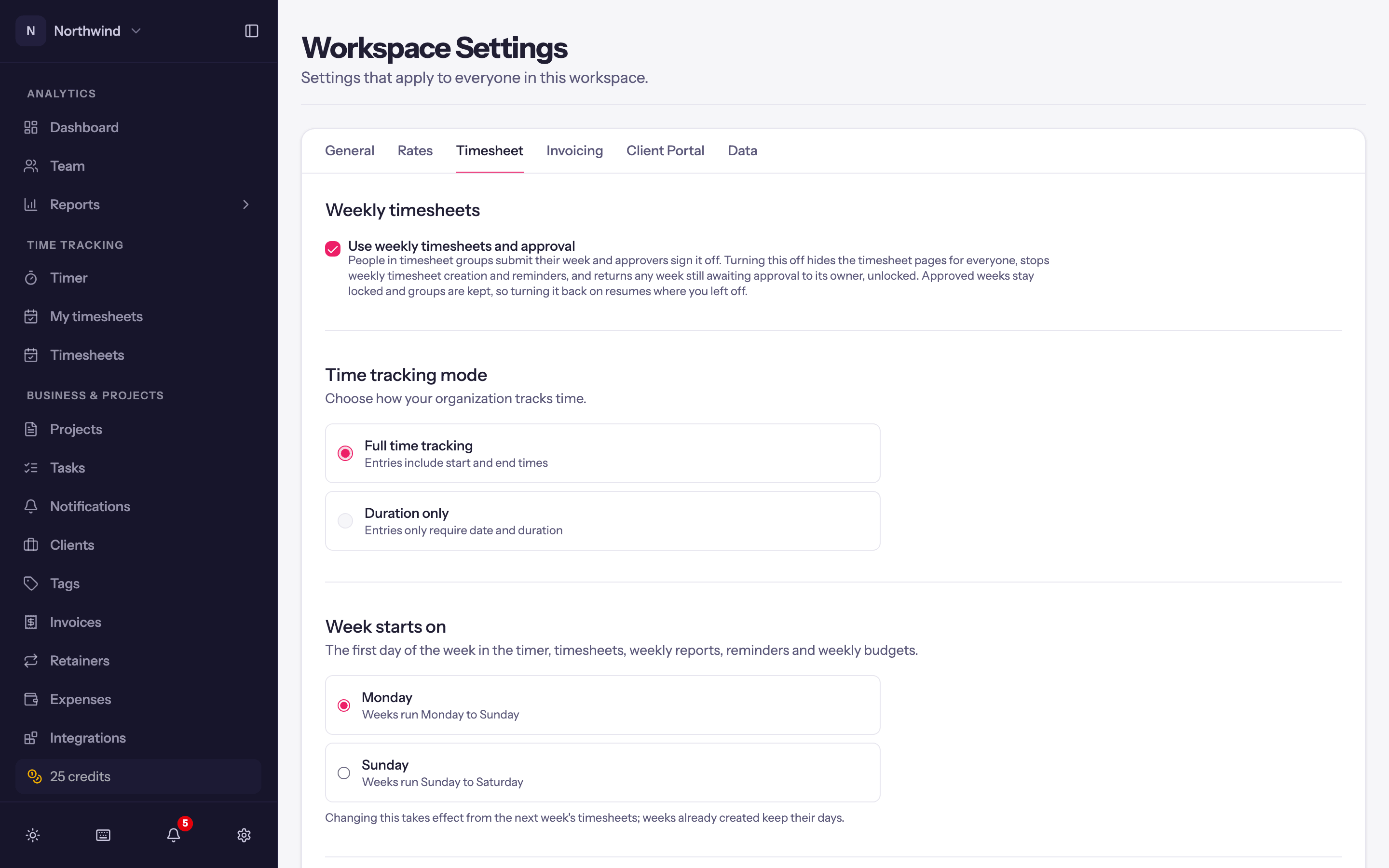Click the Invoices receipt icon
The image size is (1389, 868).
click(x=31, y=622)
